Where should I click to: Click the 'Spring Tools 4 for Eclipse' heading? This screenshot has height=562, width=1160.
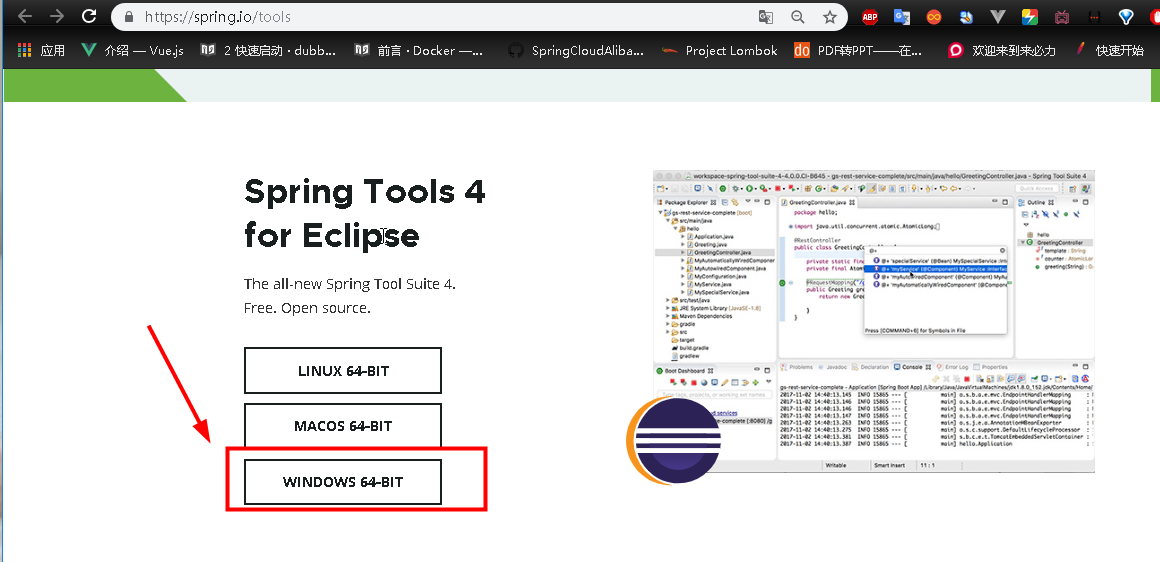pyautogui.click(x=365, y=214)
